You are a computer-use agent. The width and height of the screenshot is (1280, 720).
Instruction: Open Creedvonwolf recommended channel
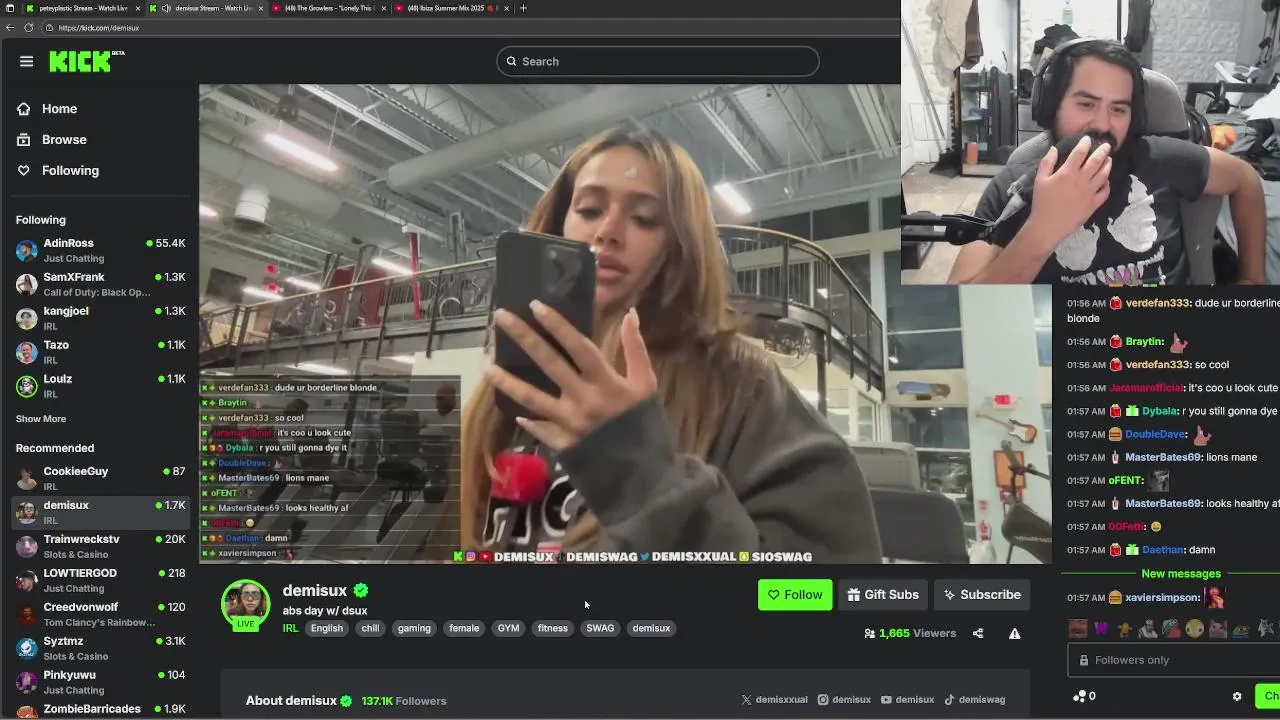pyautogui.click(x=100, y=614)
